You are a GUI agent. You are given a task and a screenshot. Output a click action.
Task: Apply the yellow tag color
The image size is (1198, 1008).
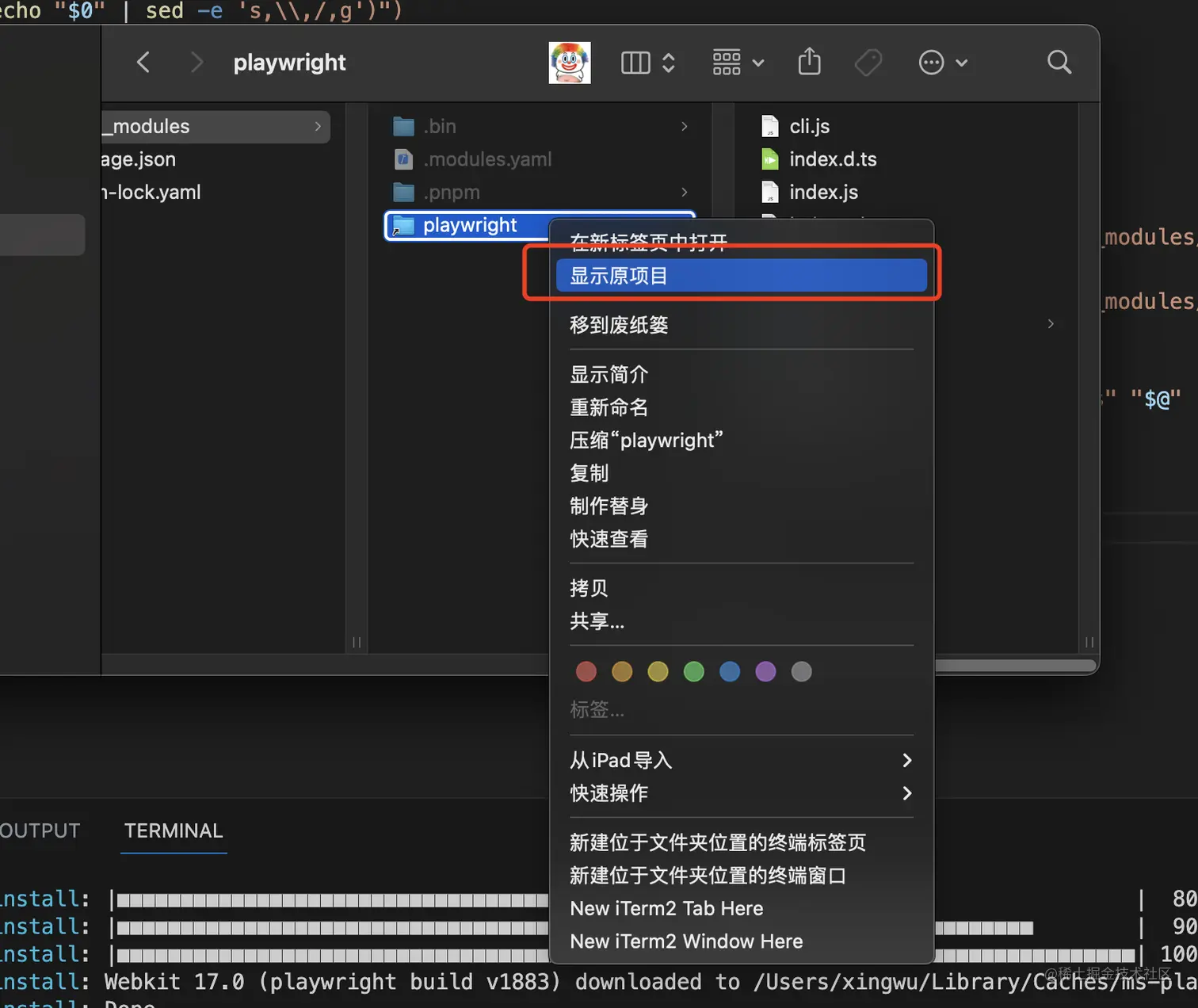(658, 672)
